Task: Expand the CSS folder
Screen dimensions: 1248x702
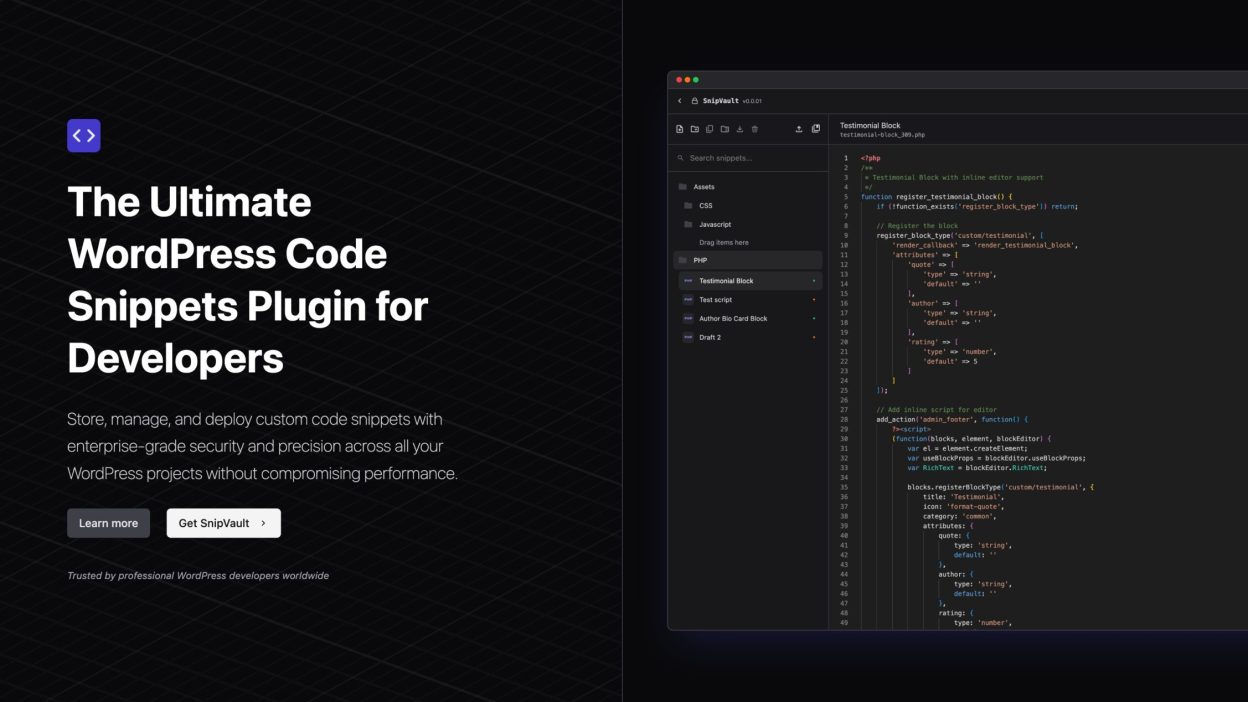Action: tap(750, 206)
